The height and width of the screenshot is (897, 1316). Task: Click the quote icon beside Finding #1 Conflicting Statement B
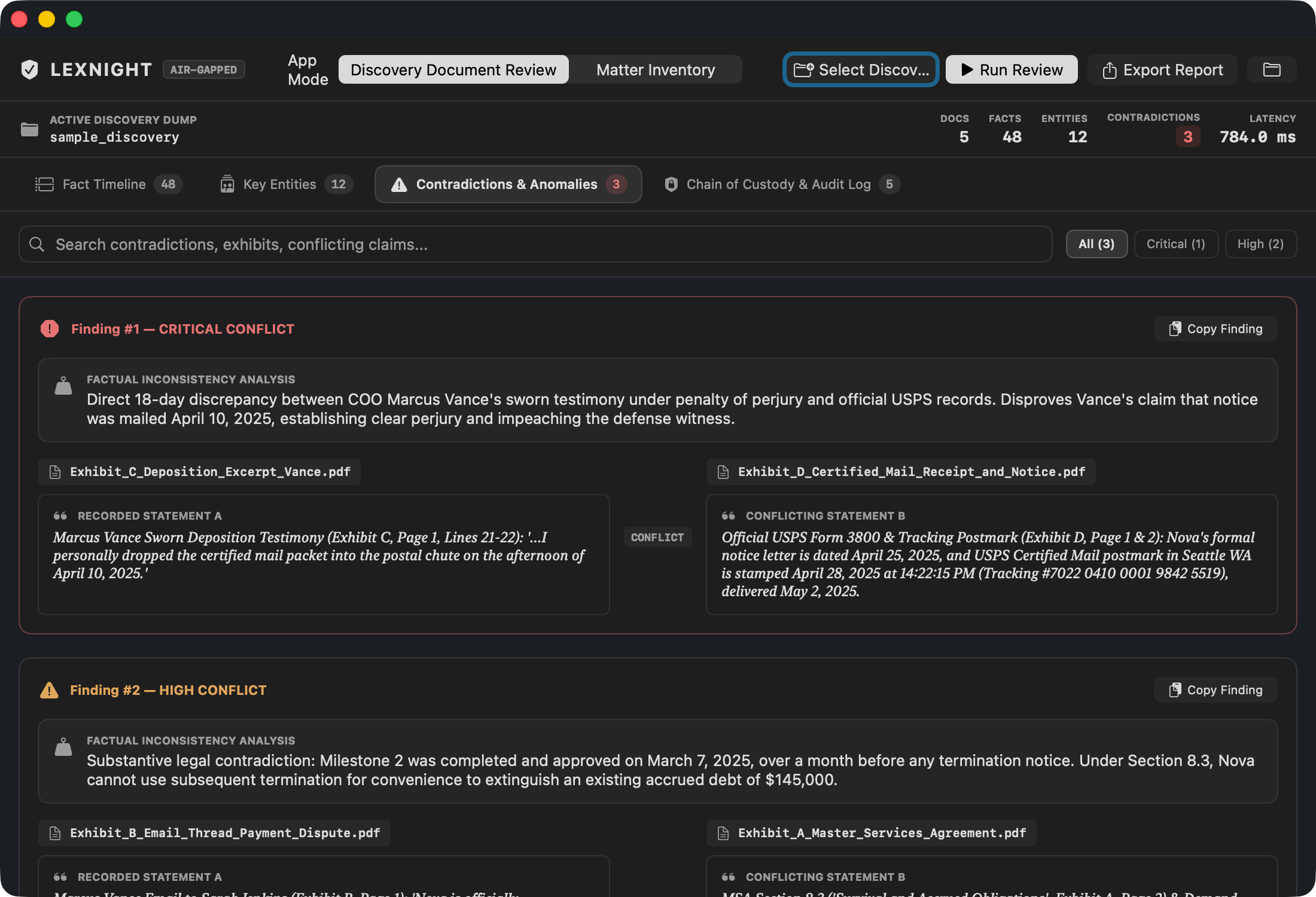pos(729,516)
